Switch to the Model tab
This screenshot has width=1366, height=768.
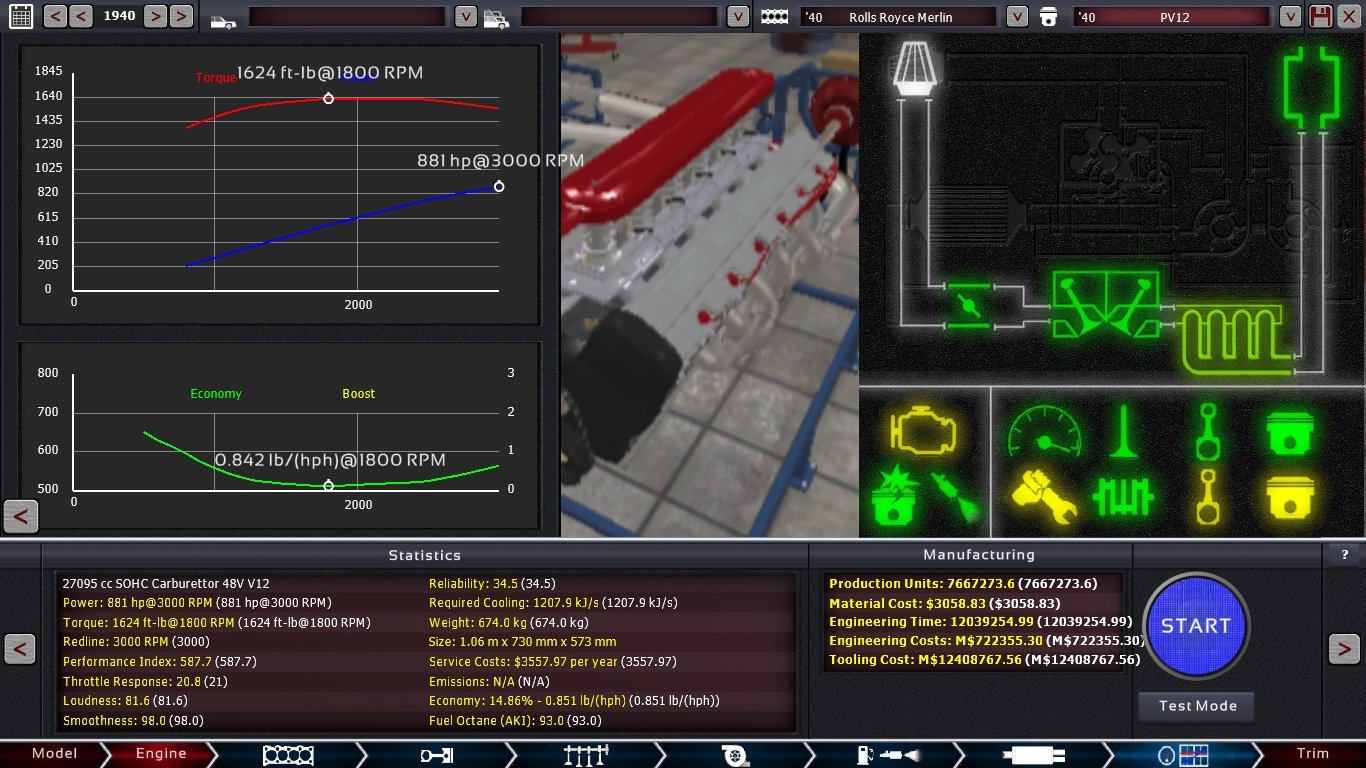(55, 753)
